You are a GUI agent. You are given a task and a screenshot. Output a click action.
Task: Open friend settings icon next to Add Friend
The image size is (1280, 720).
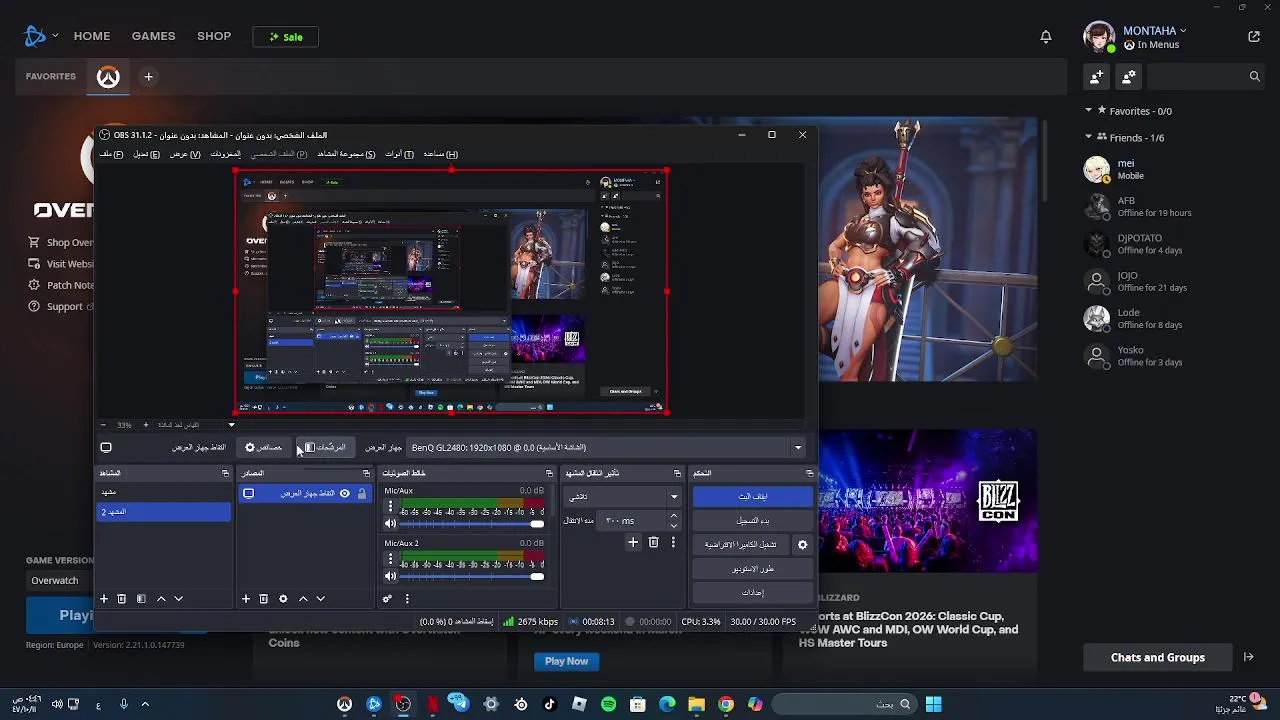click(1129, 76)
